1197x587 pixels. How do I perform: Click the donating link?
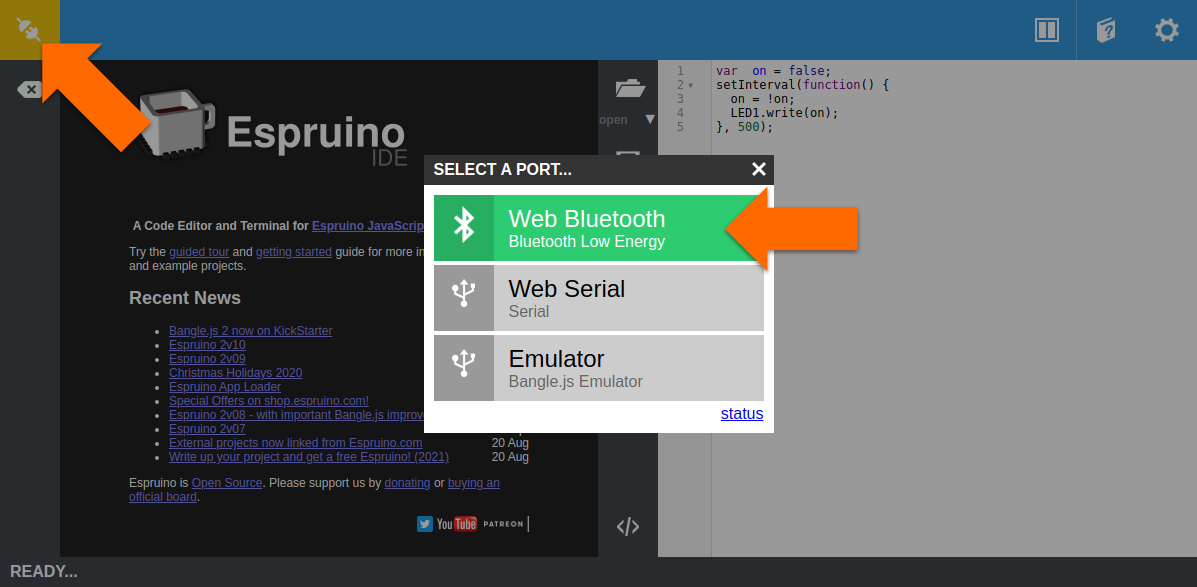[407, 483]
